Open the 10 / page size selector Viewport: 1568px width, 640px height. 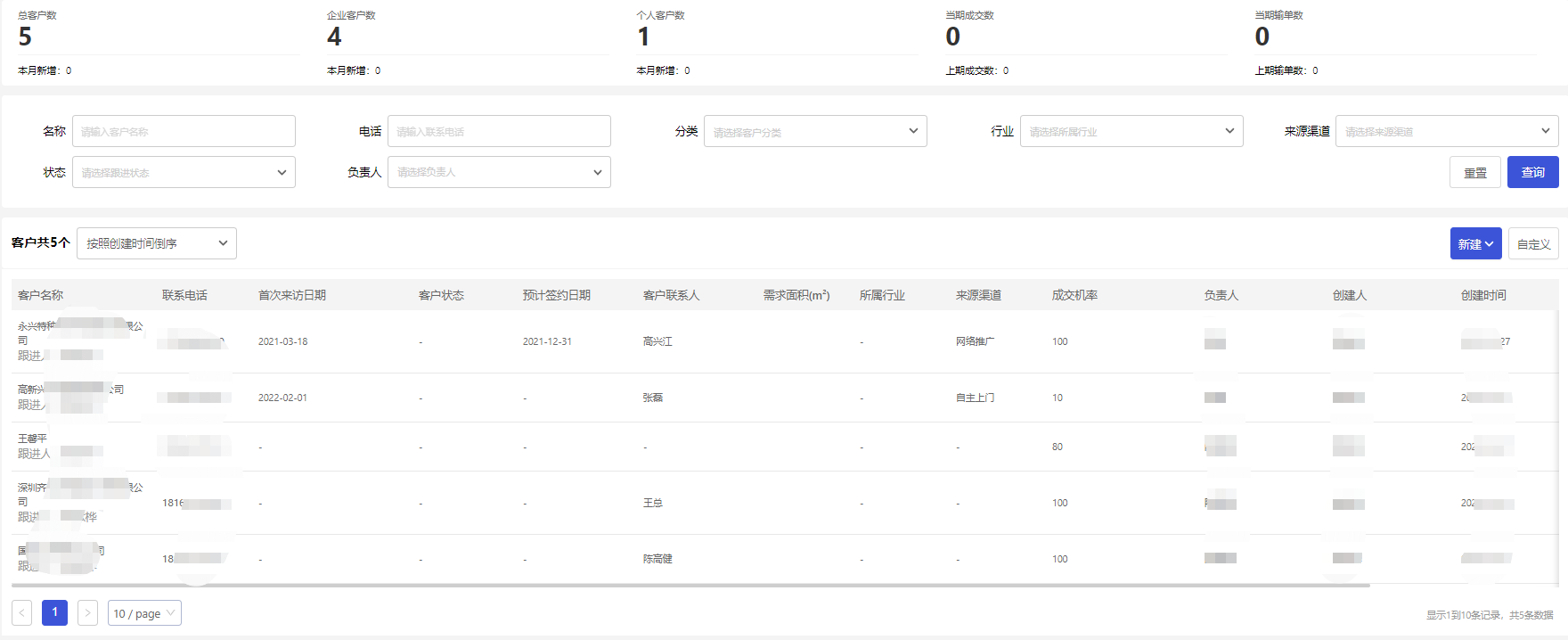coord(144,613)
